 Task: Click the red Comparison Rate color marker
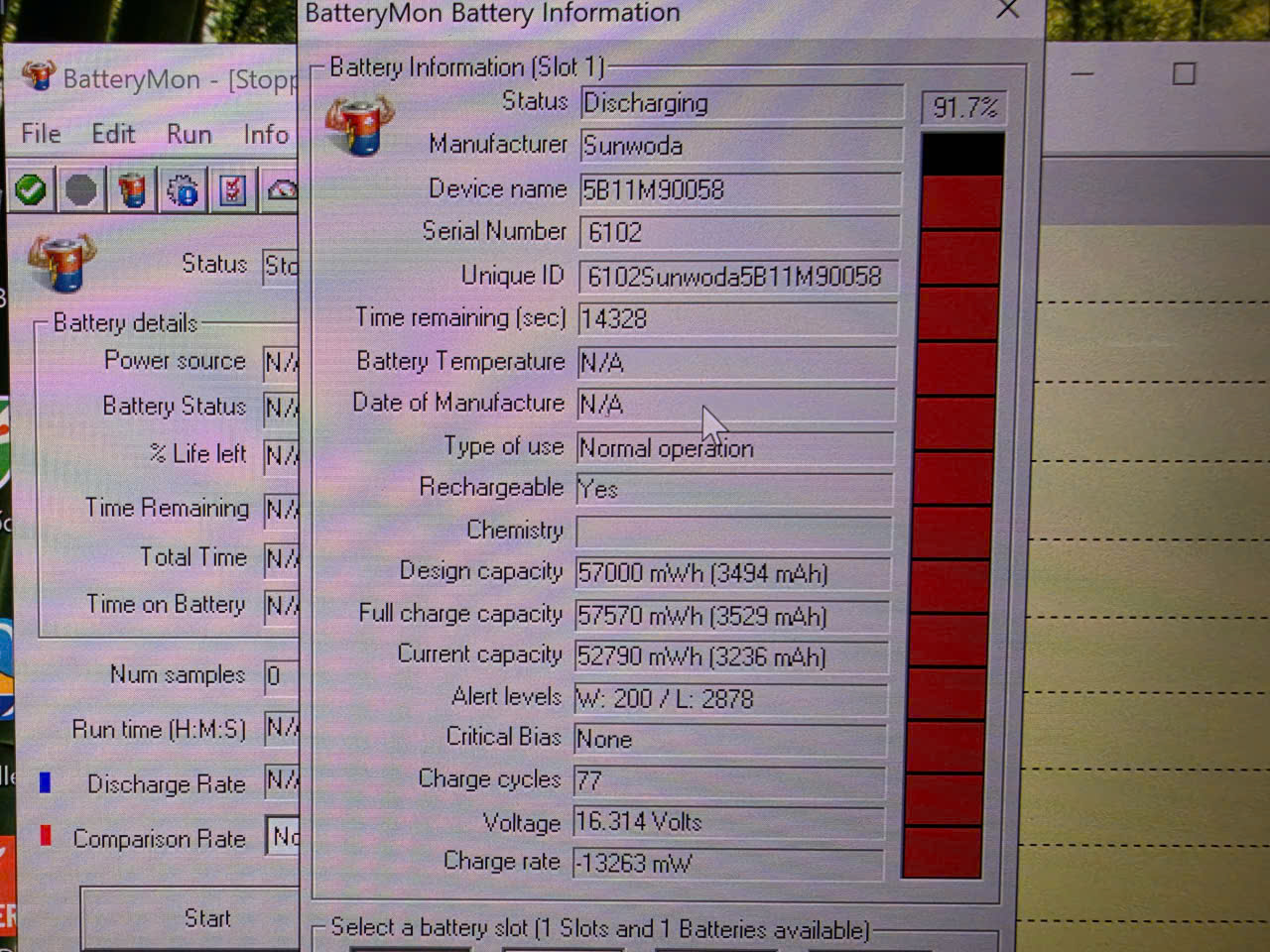click(45, 837)
